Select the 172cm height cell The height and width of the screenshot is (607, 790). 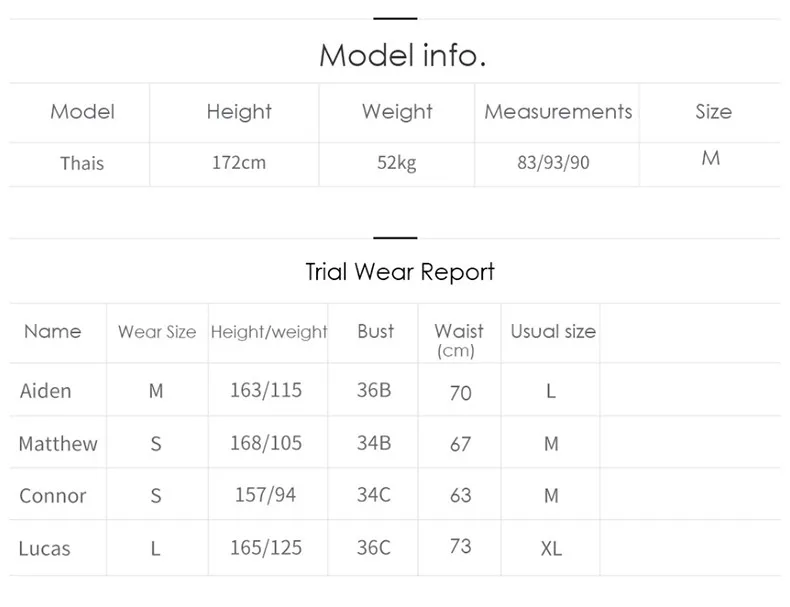[239, 162]
